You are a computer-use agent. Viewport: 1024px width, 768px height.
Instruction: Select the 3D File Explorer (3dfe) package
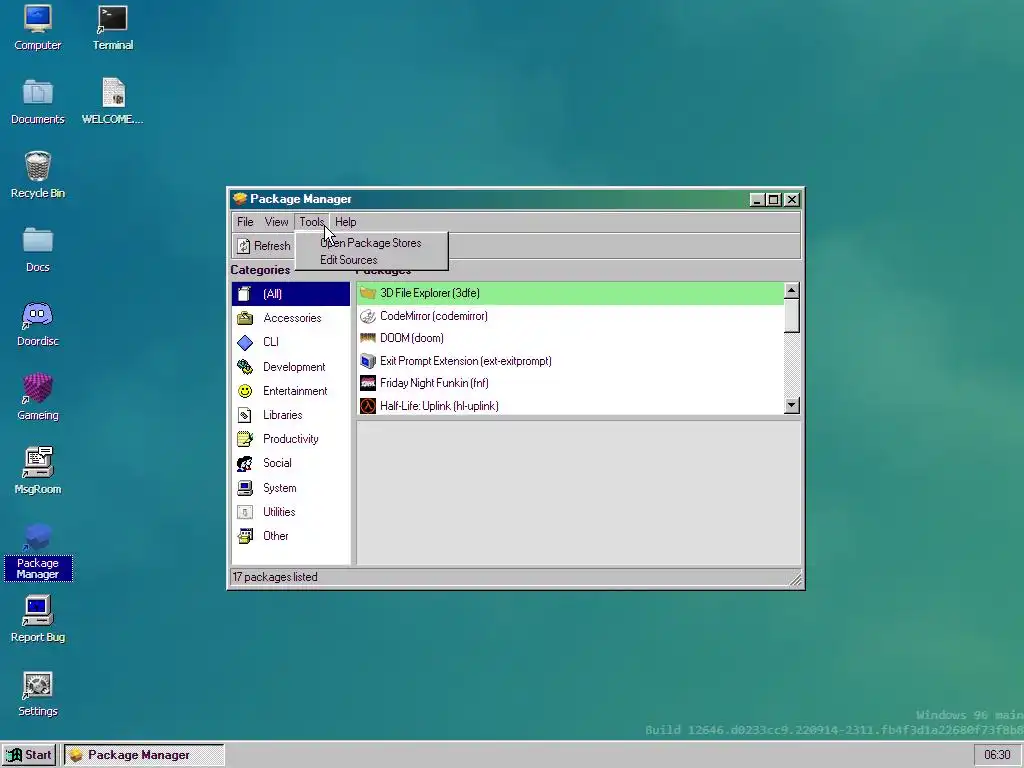(x=570, y=293)
